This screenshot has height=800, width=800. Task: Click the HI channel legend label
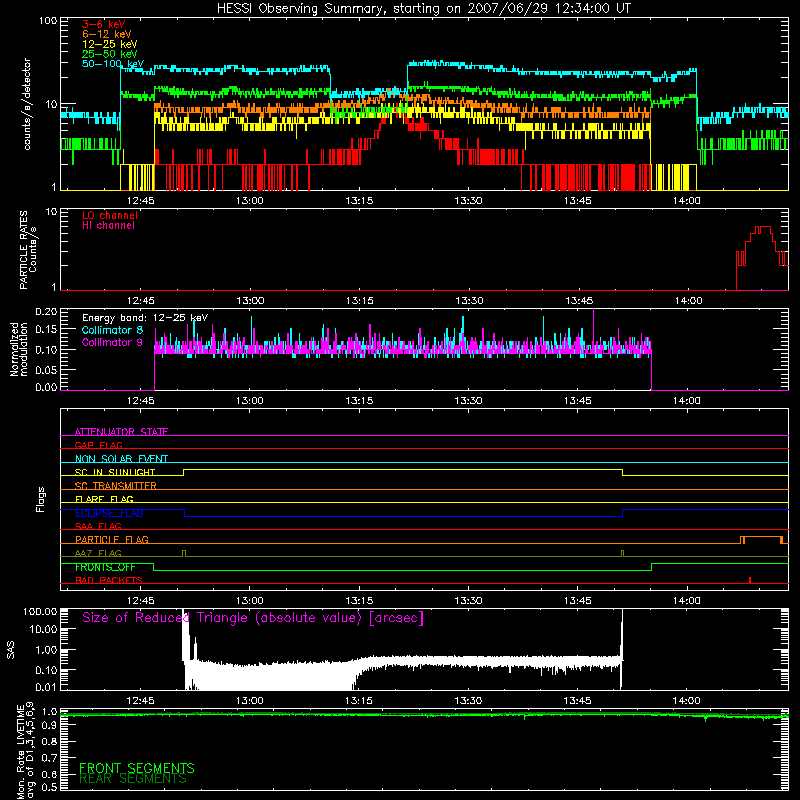click(108, 226)
